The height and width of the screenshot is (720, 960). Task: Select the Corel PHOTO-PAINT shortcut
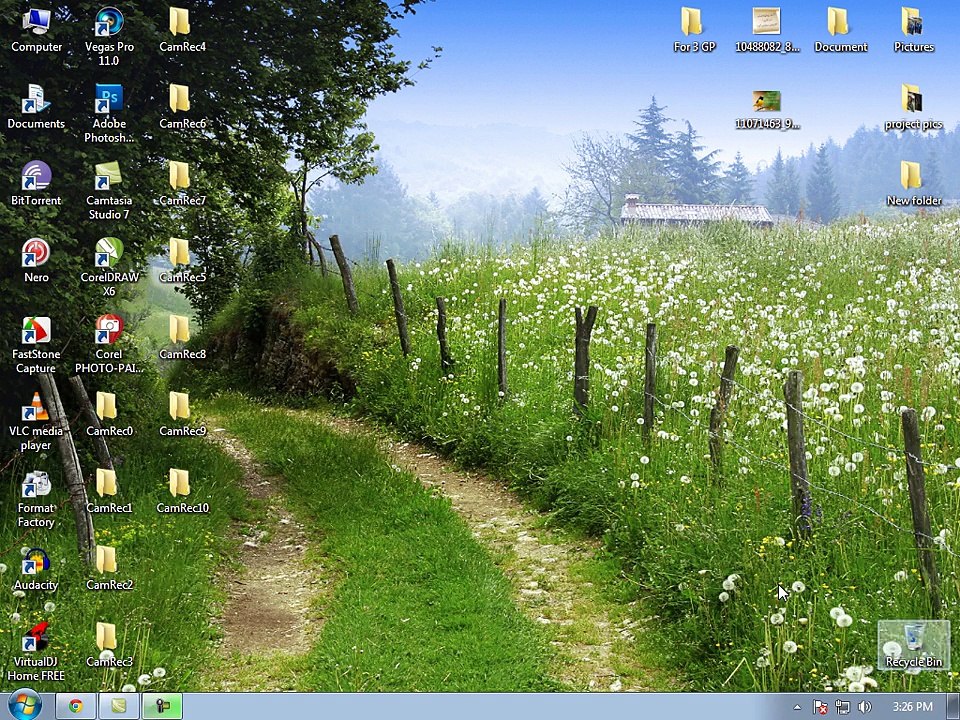click(109, 345)
